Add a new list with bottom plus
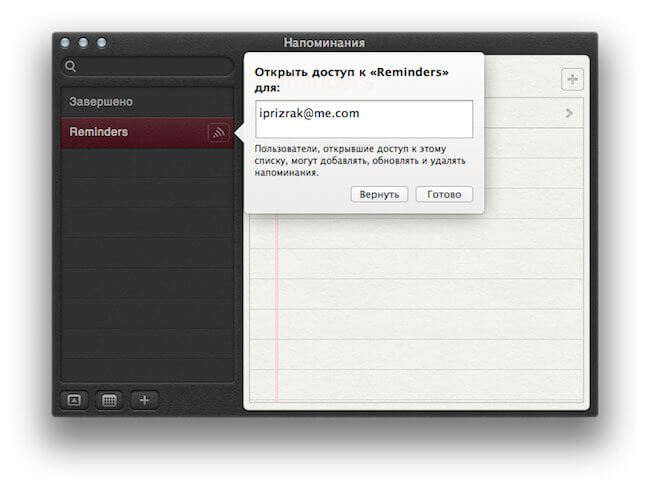This screenshot has height=489, width=650. click(x=144, y=400)
